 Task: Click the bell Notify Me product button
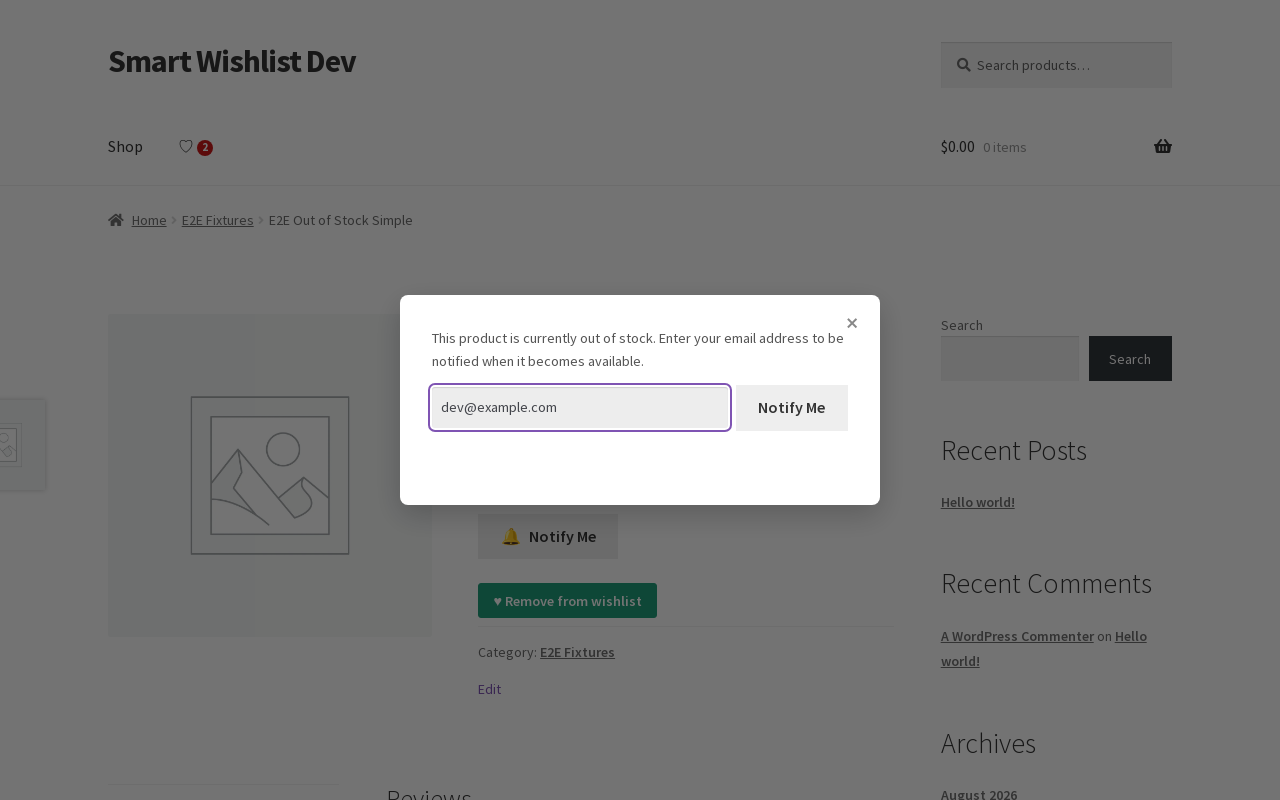coord(548,536)
